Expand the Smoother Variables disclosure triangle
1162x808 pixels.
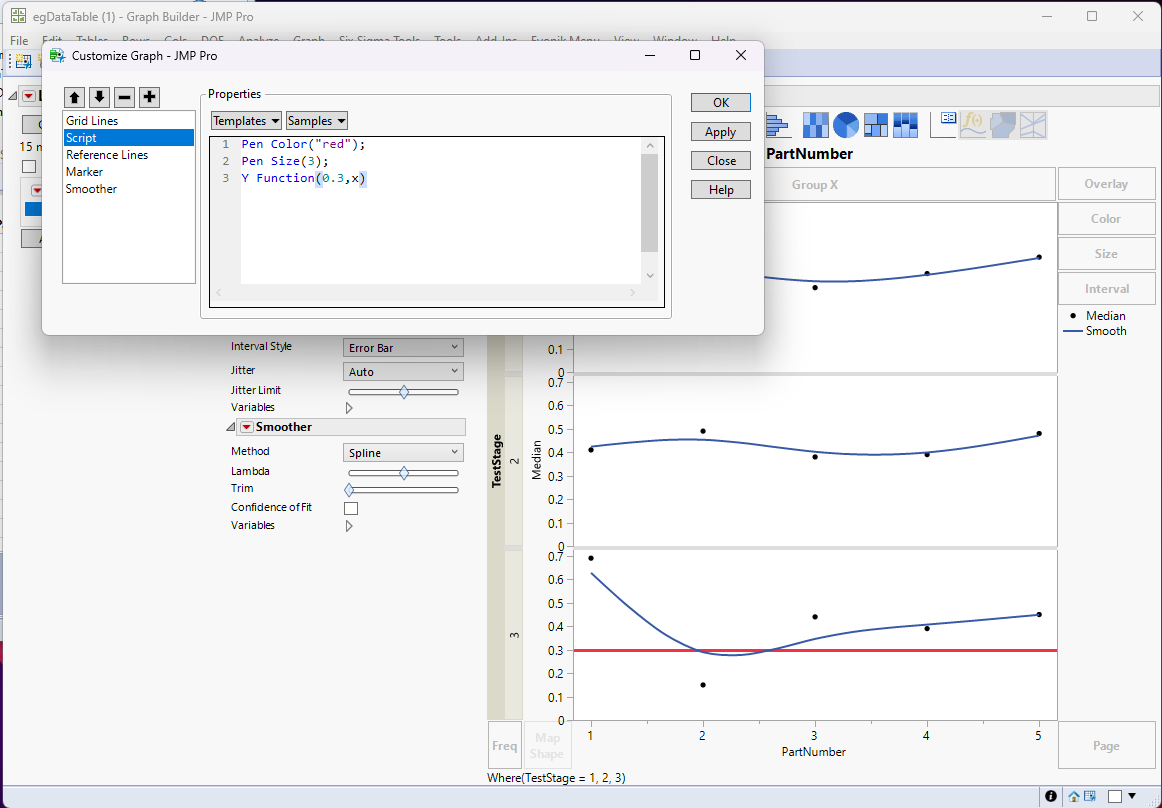[x=349, y=525]
